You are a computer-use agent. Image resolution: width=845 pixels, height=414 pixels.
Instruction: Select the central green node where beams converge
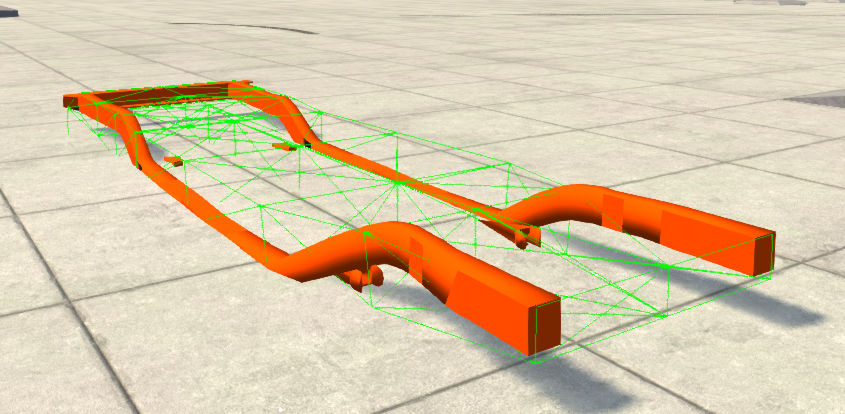tap(397, 183)
